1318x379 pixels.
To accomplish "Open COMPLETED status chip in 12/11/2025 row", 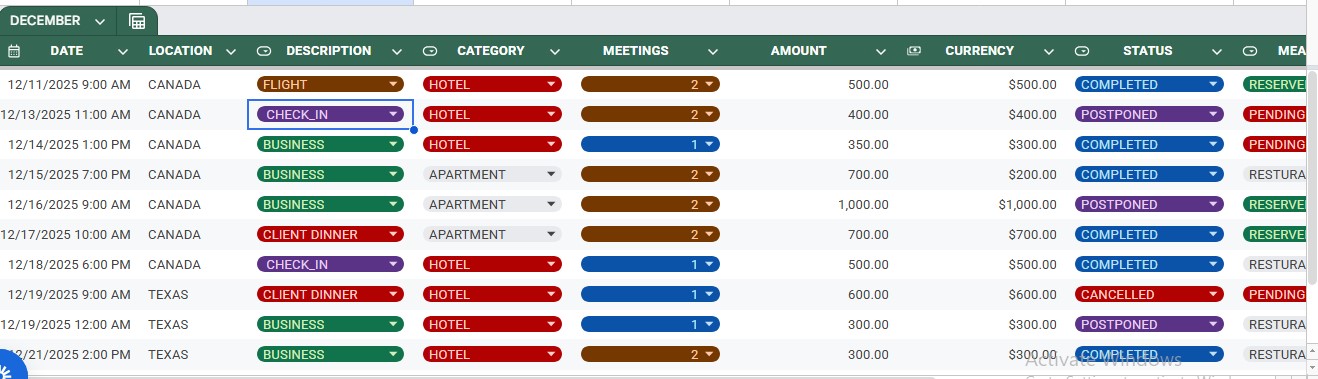I will point(1213,85).
